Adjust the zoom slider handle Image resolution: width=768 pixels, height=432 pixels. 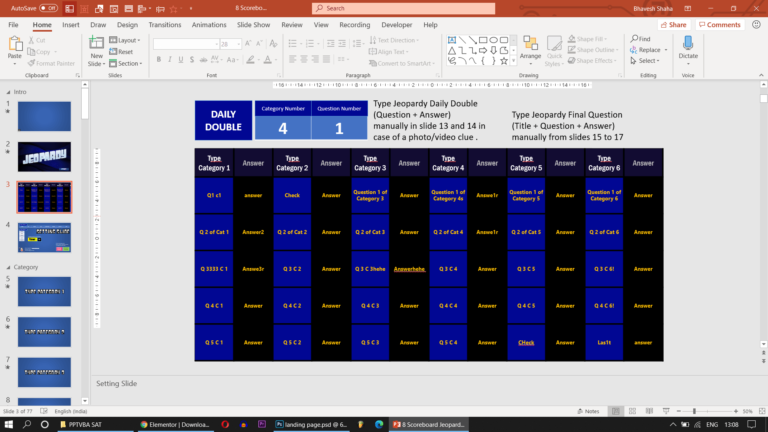(694, 411)
